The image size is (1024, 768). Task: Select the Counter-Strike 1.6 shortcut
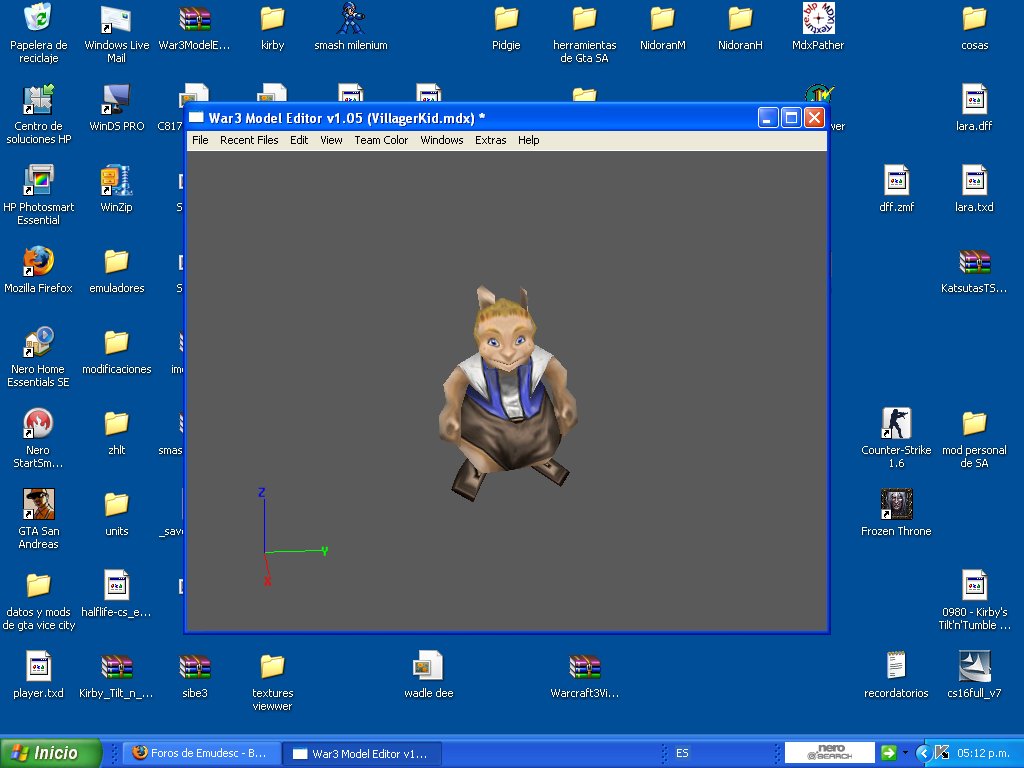pyautogui.click(x=896, y=438)
